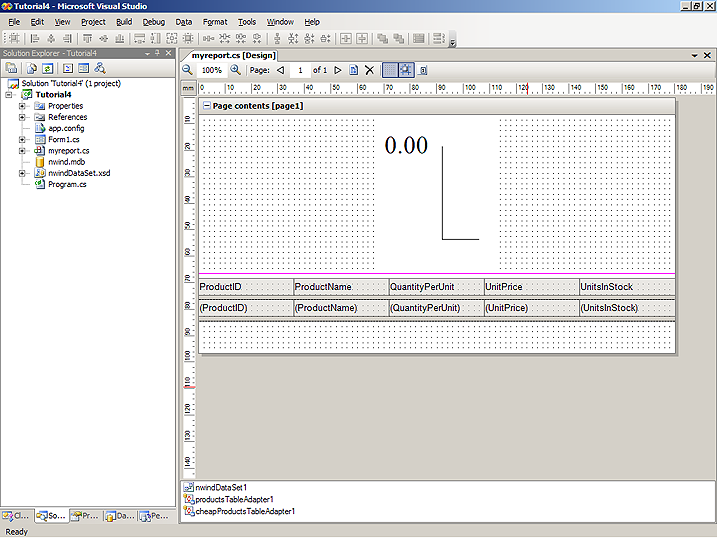The width and height of the screenshot is (717, 538).
Task: Collapse the Page contents [page1] section
Action: tap(206, 105)
